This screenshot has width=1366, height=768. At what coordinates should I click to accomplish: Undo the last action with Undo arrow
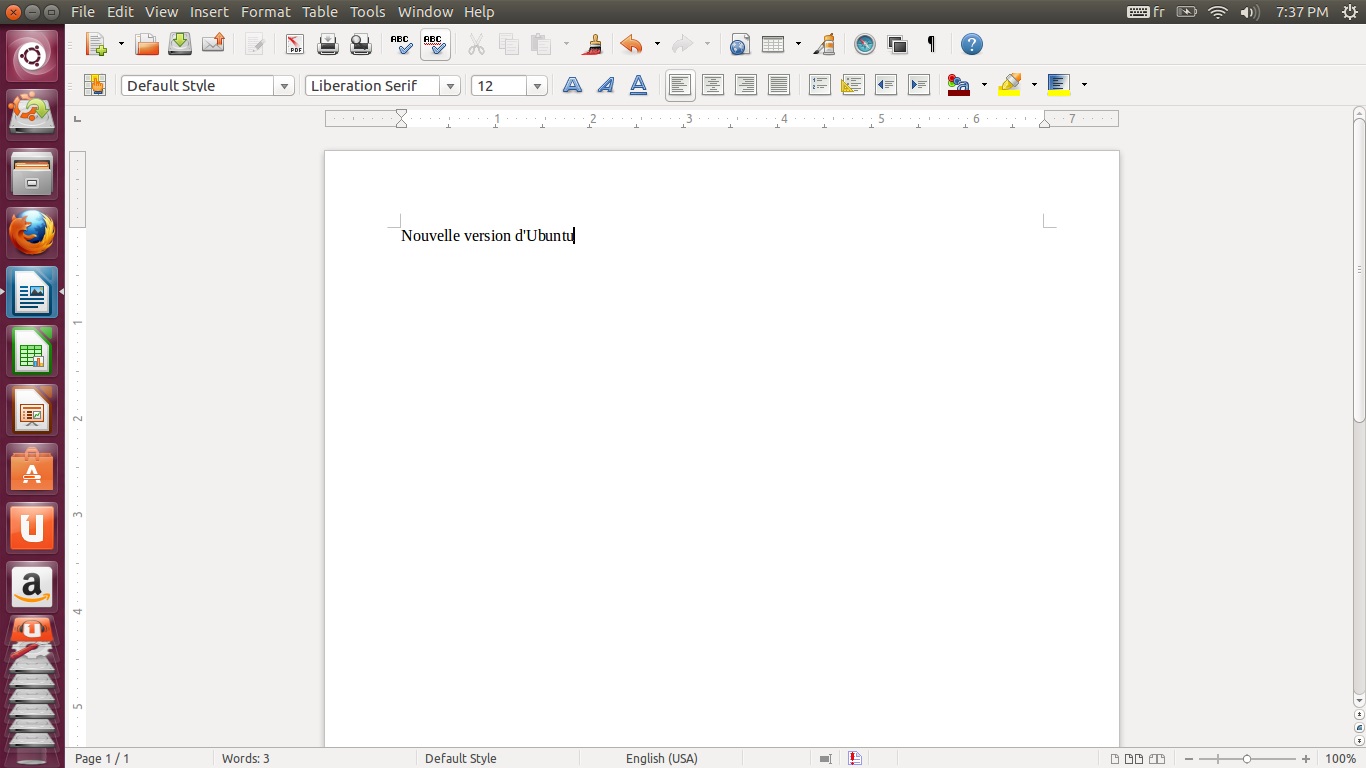click(631, 44)
